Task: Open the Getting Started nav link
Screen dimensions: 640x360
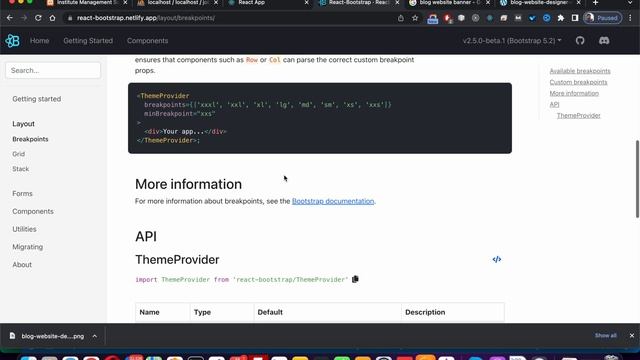Action: click(x=88, y=40)
